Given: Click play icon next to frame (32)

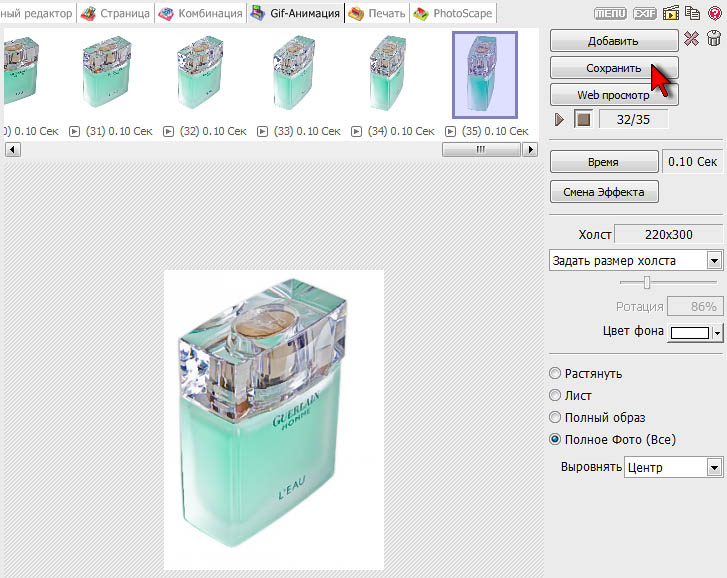Looking at the screenshot, I should click(168, 132).
